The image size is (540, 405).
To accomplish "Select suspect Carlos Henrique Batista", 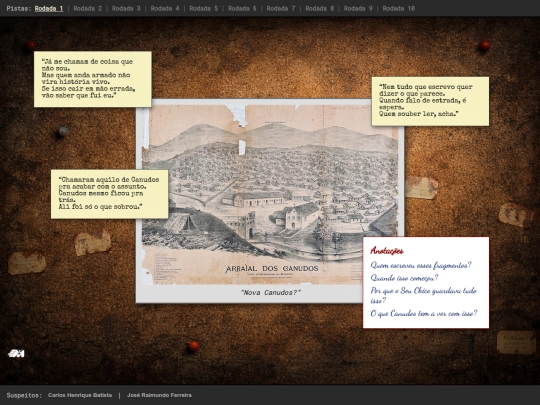I will 80,395.
